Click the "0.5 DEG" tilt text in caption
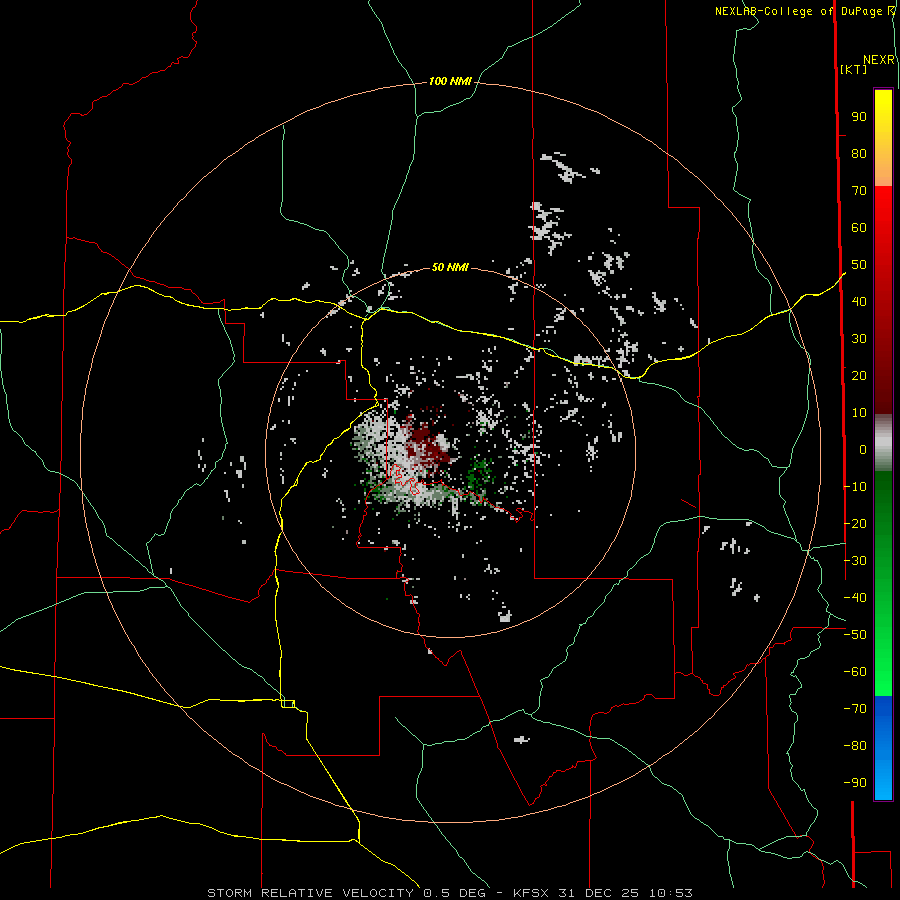Screen dimensions: 900x900 pos(454,893)
